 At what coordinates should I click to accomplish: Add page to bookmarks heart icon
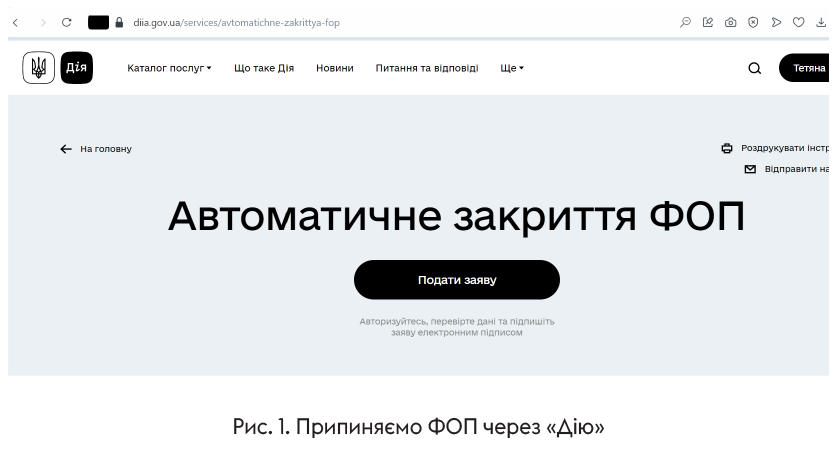[798, 22]
